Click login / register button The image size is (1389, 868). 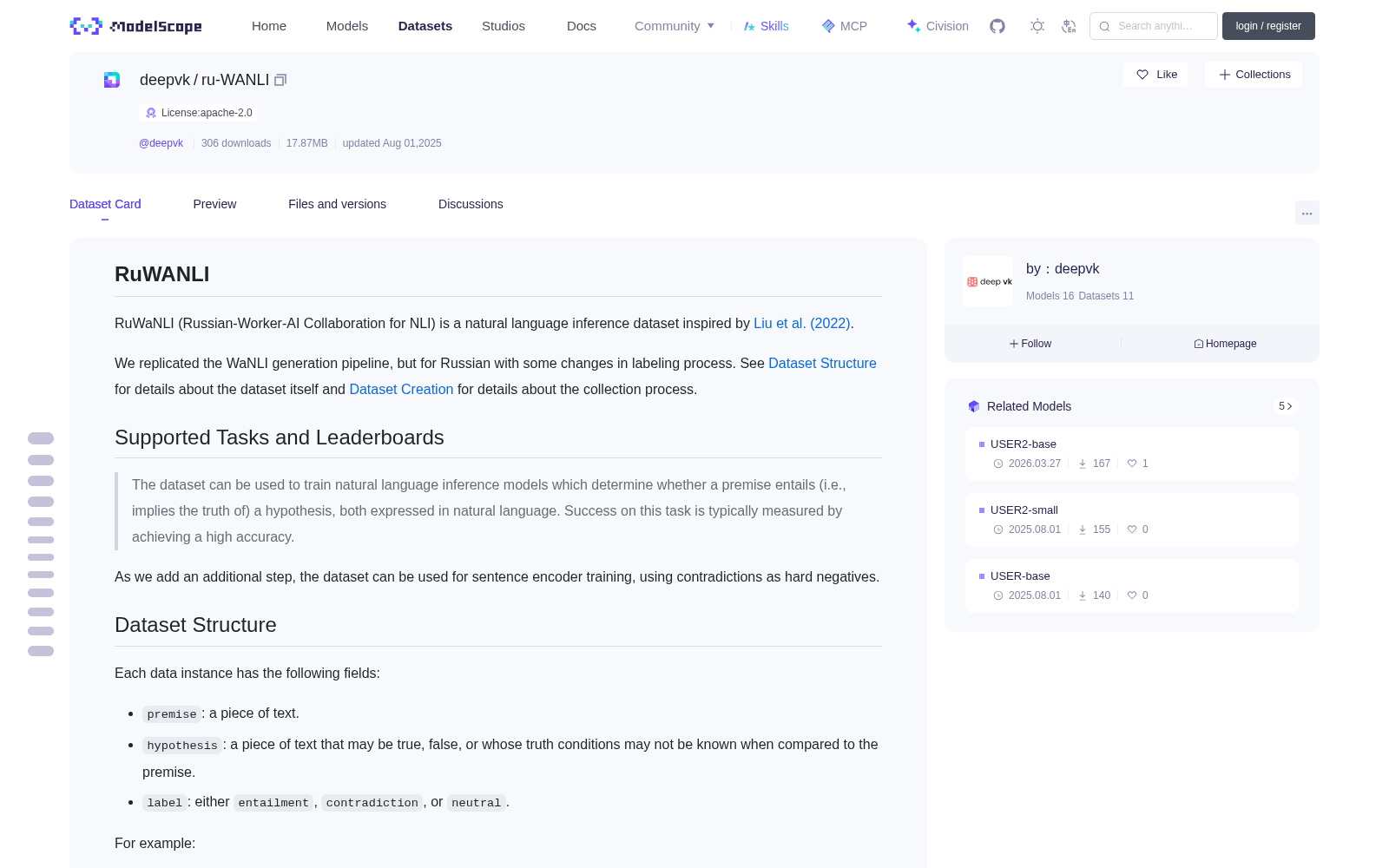pos(1268,26)
